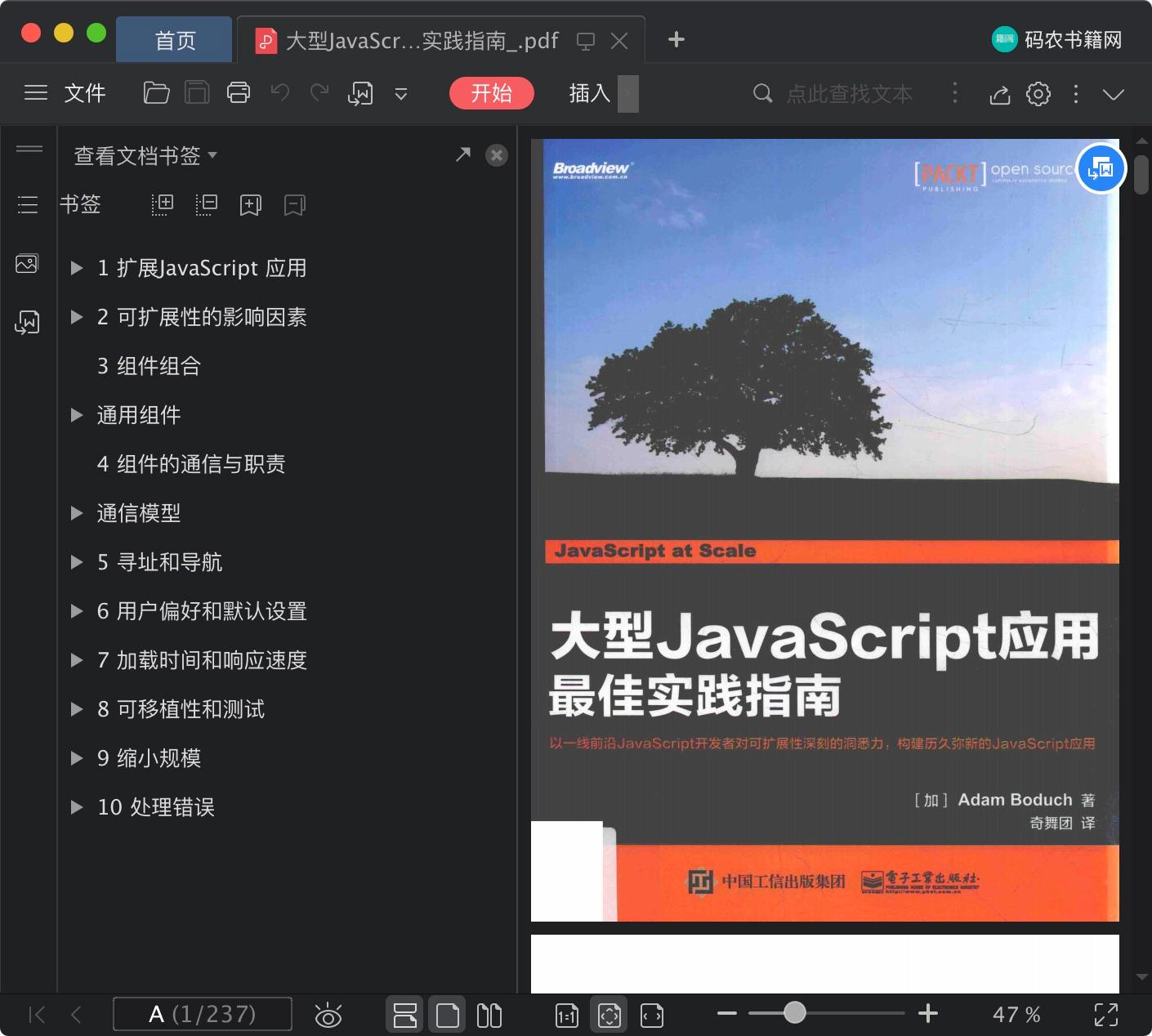Toggle the sidebar collapse handle at top
The image size is (1152, 1036).
(x=29, y=149)
